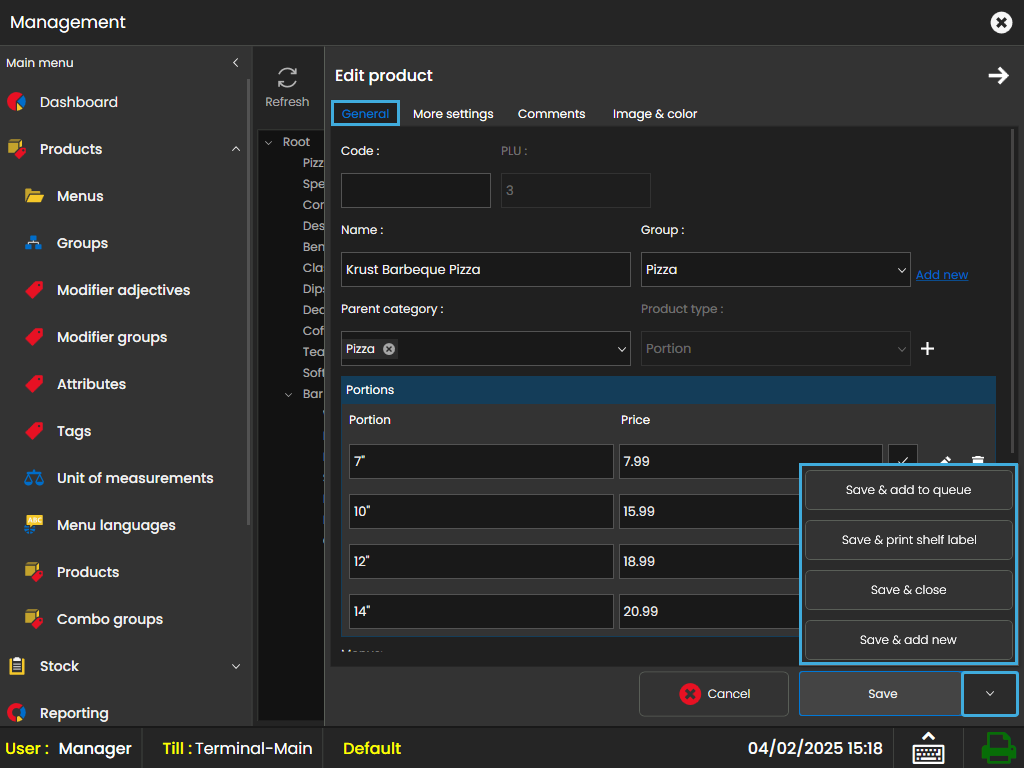
Task: Click the Add new group link
Action: tap(941, 275)
